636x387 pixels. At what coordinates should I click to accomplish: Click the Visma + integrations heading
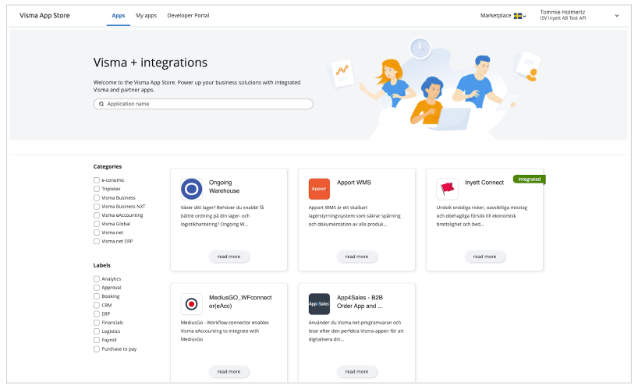(150, 63)
